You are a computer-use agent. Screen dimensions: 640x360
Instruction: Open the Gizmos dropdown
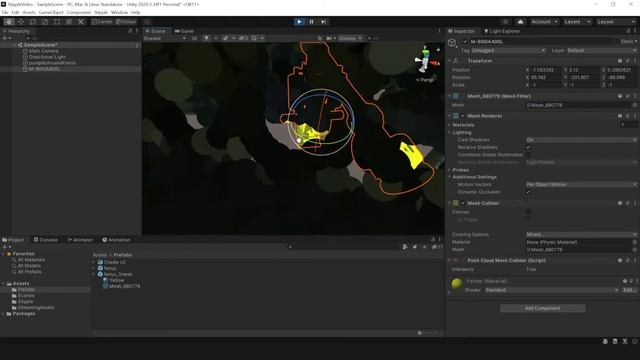[350, 38]
